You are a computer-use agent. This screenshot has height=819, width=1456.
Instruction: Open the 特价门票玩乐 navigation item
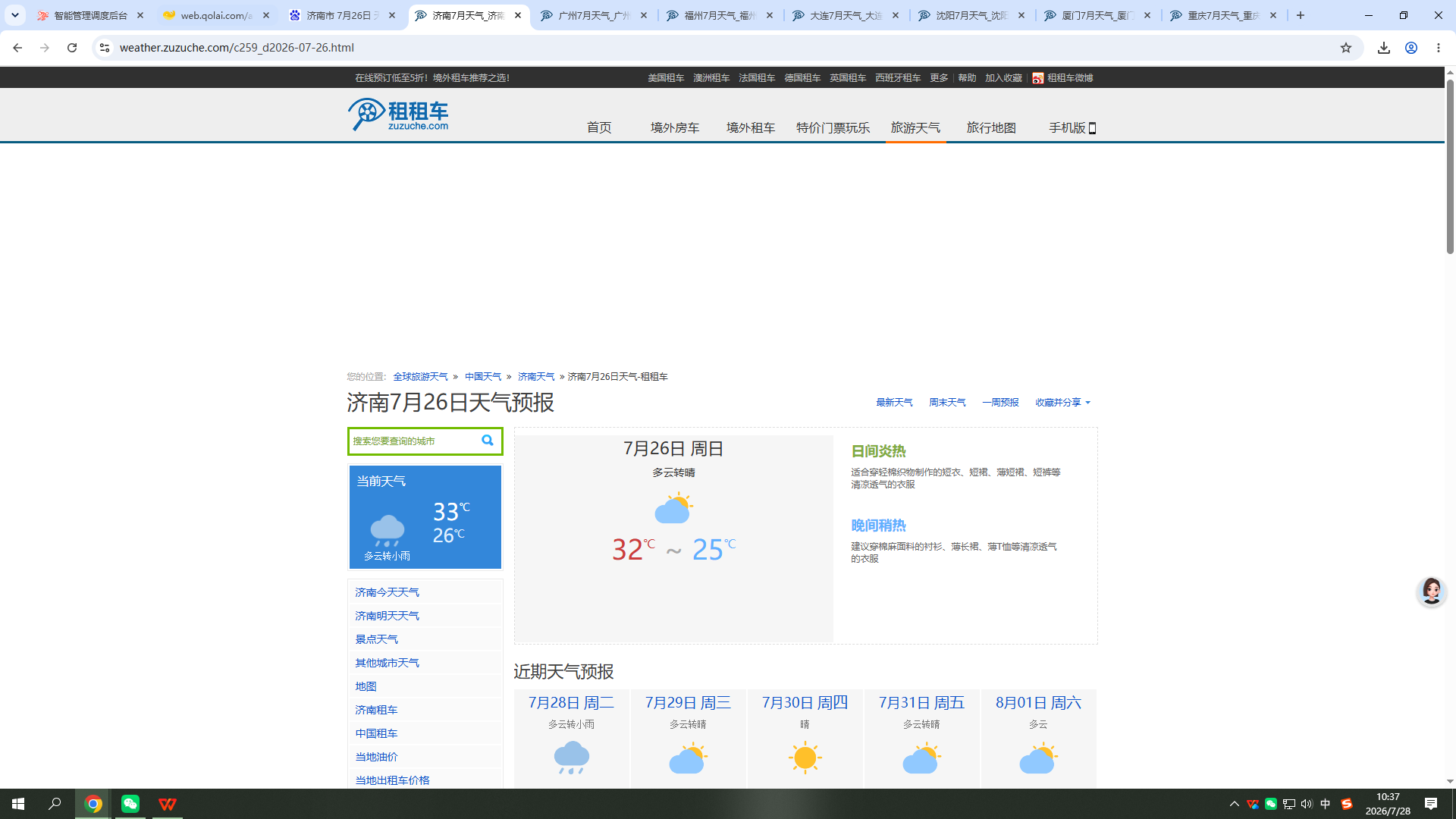pos(833,128)
